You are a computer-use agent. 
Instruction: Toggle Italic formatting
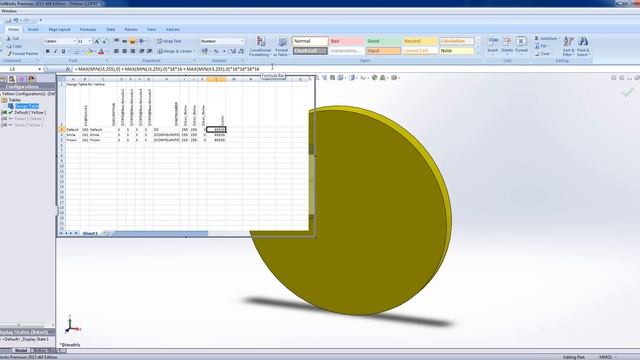[55, 51]
